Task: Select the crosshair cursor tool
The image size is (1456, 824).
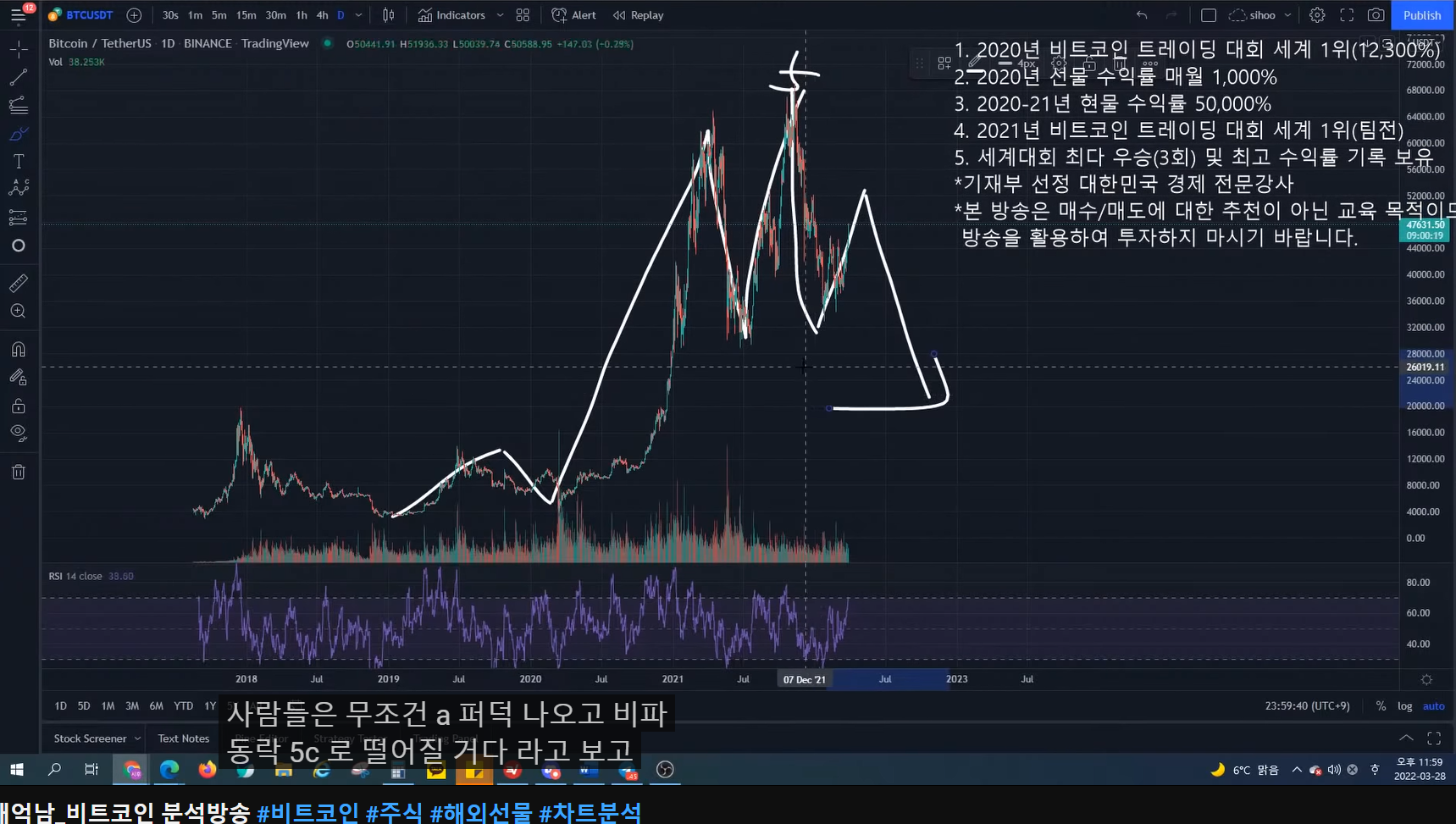Action: click(18, 50)
